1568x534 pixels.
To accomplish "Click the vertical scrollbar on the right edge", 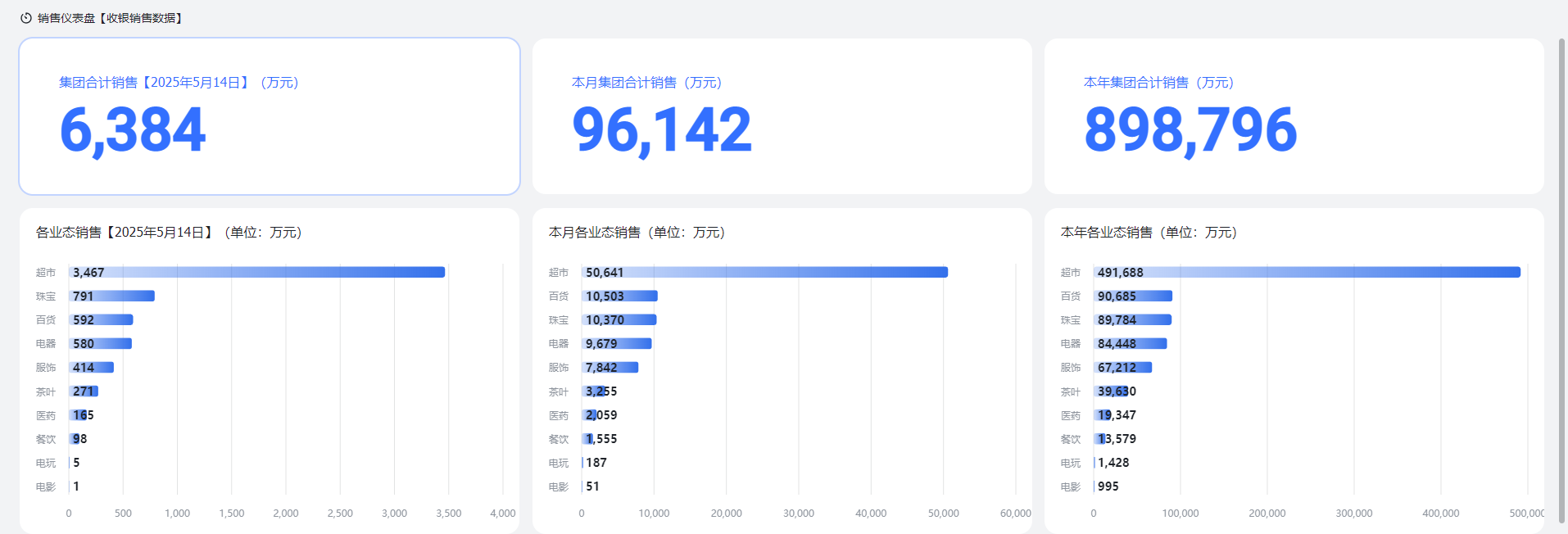I will (x=1561, y=278).
